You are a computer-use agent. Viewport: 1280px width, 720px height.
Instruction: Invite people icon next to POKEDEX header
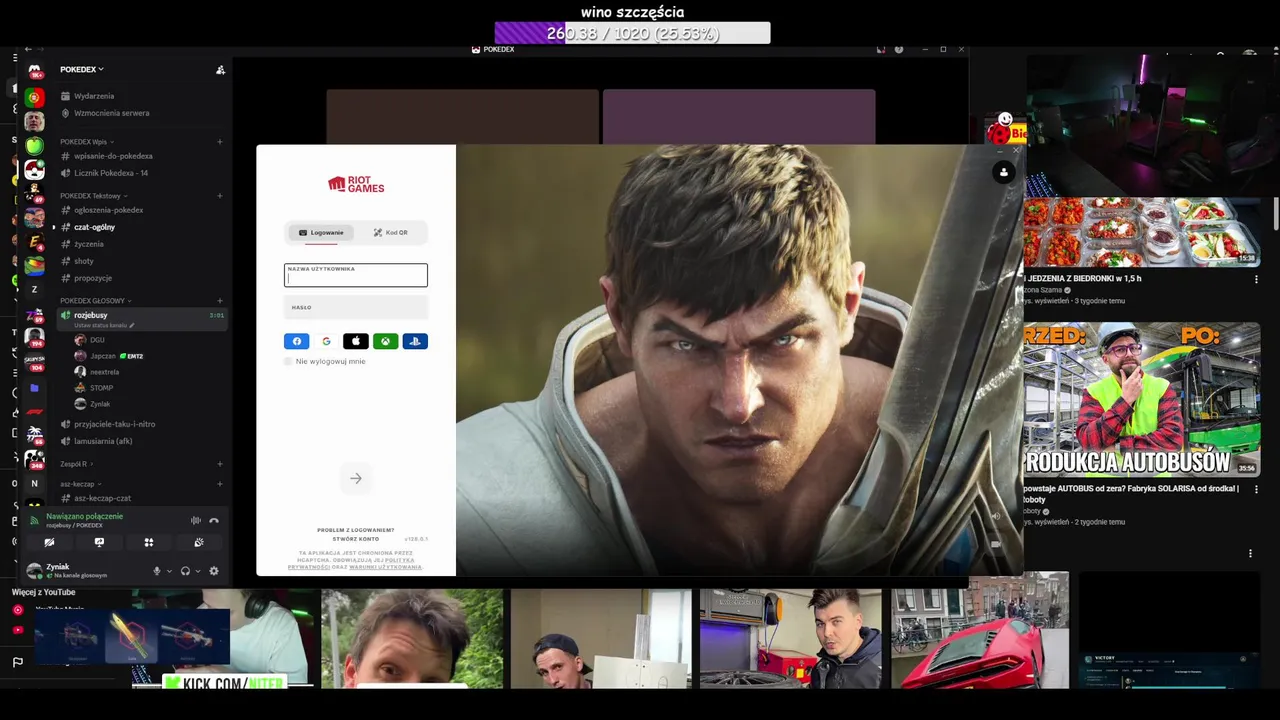(x=220, y=70)
